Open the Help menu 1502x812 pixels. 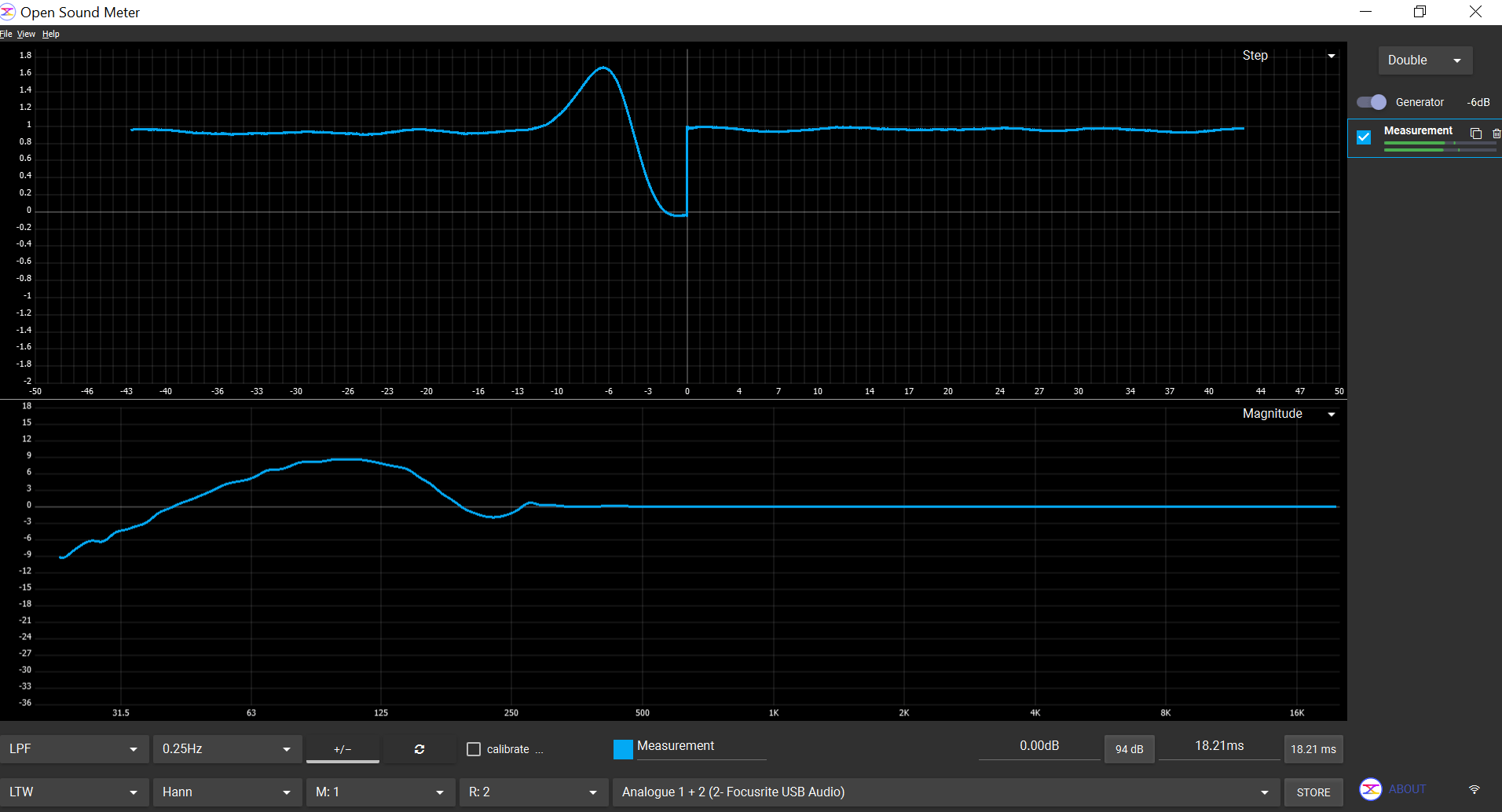[51, 34]
